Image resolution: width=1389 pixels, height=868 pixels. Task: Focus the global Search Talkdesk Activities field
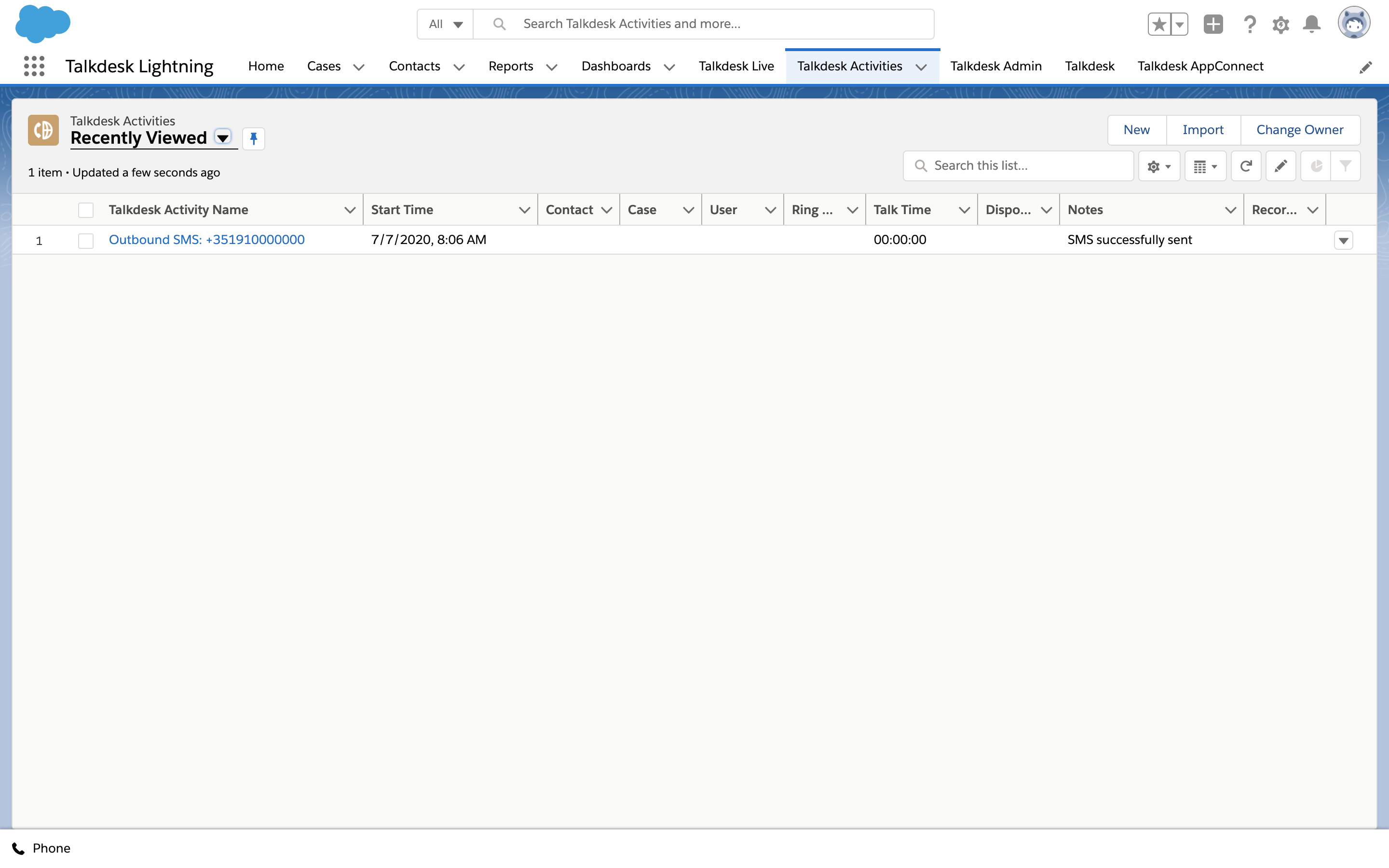704,24
